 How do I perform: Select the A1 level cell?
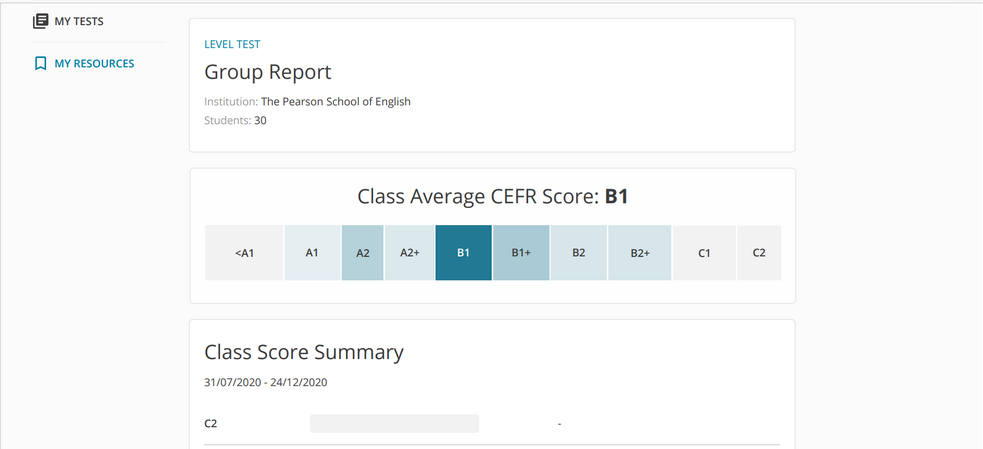click(x=312, y=253)
